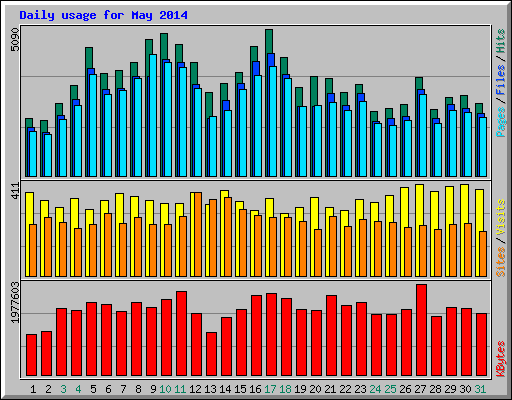Select the tallest green hits bar for day 17
The image size is (512, 400).
269,41
